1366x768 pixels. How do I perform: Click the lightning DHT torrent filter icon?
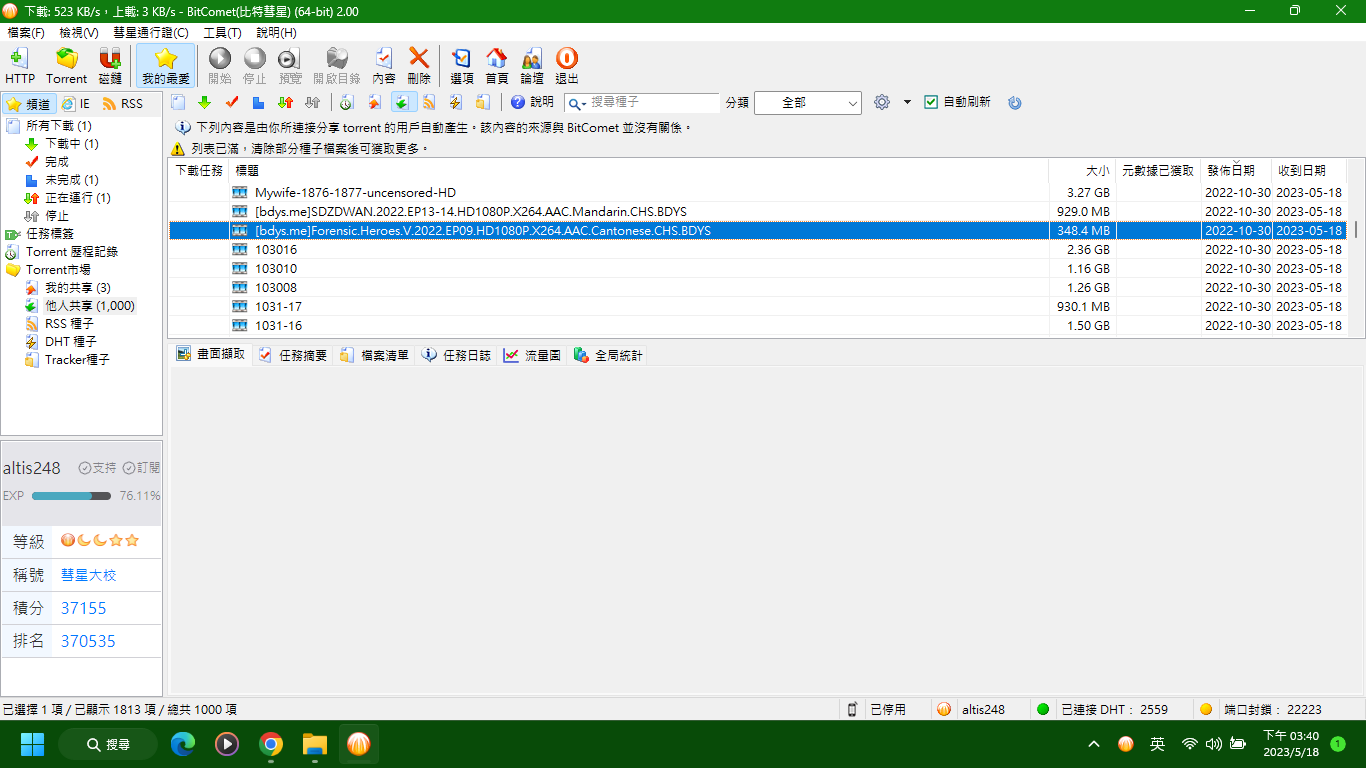456,102
